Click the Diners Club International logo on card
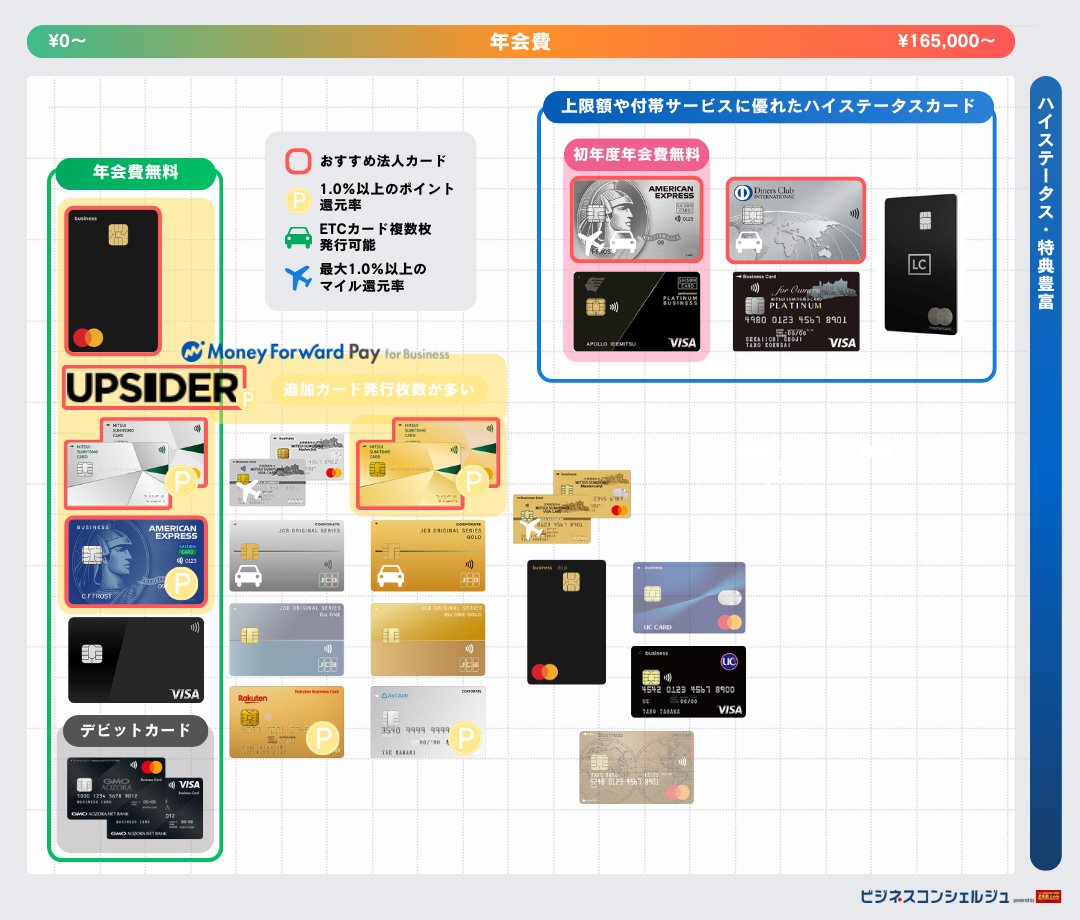Image resolution: width=1080 pixels, height=920 pixels. [x=765, y=193]
